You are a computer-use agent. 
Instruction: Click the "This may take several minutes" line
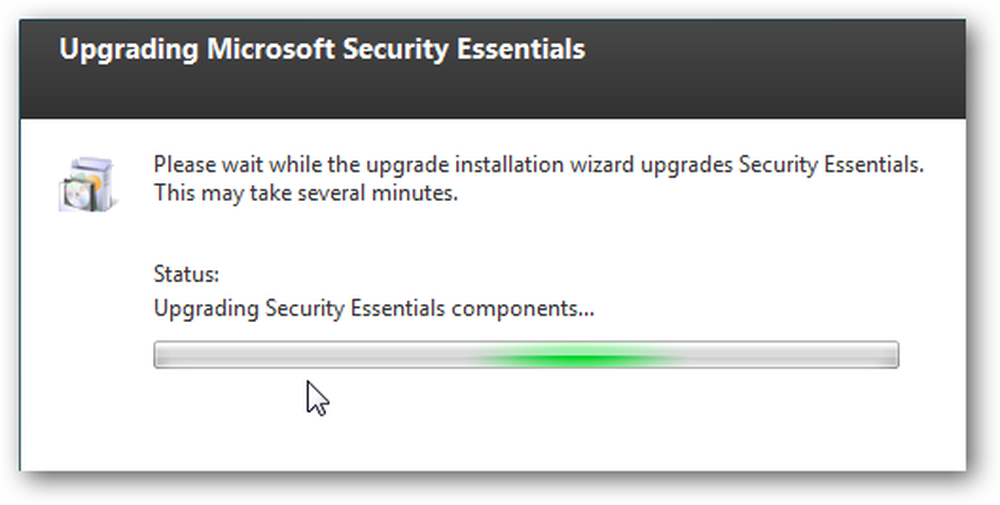pos(305,193)
